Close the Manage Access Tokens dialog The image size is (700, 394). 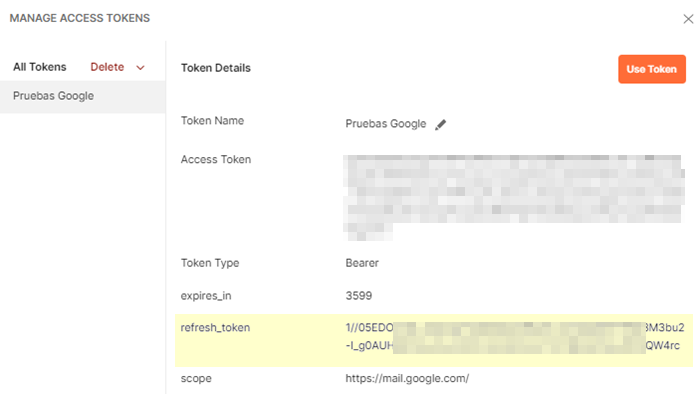coord(688,19)
